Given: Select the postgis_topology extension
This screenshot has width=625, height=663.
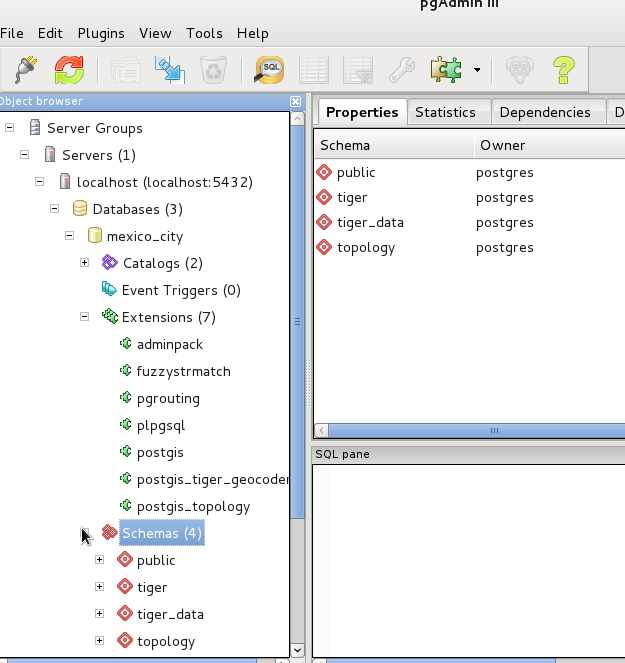Looking at the screenshot, I should tap(194, 507).
